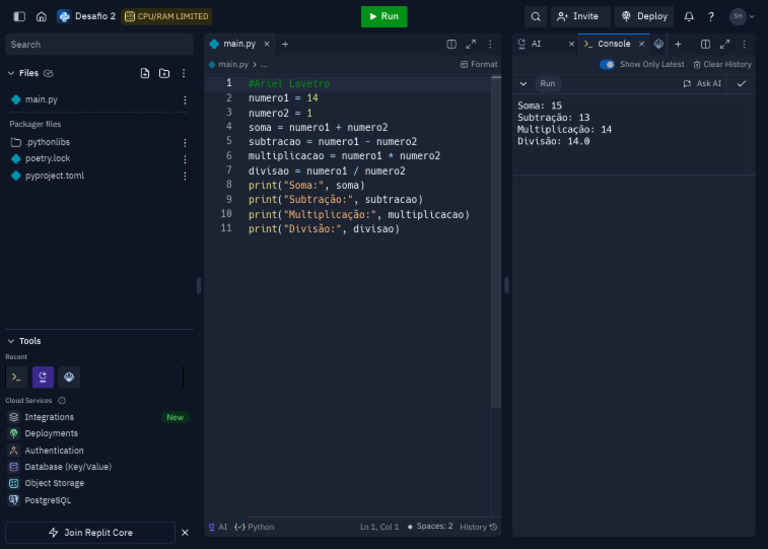Image resolution: width=768 pixels, height=549 pixels.
Task: Run the program with green Run button
Action: click(384, 16)
